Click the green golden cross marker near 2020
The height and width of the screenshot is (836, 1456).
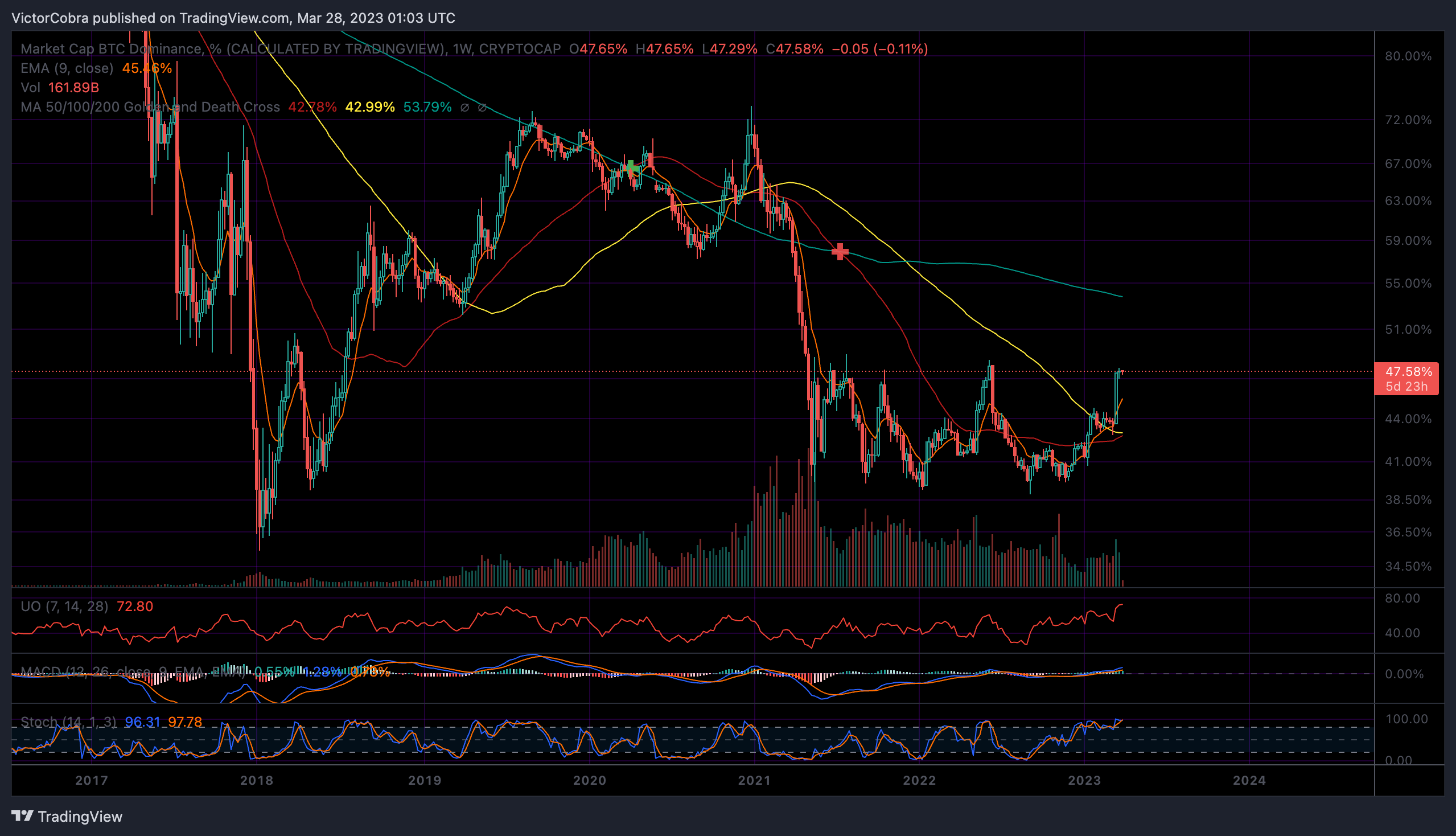pyautogui.click(x=631, y=167)
